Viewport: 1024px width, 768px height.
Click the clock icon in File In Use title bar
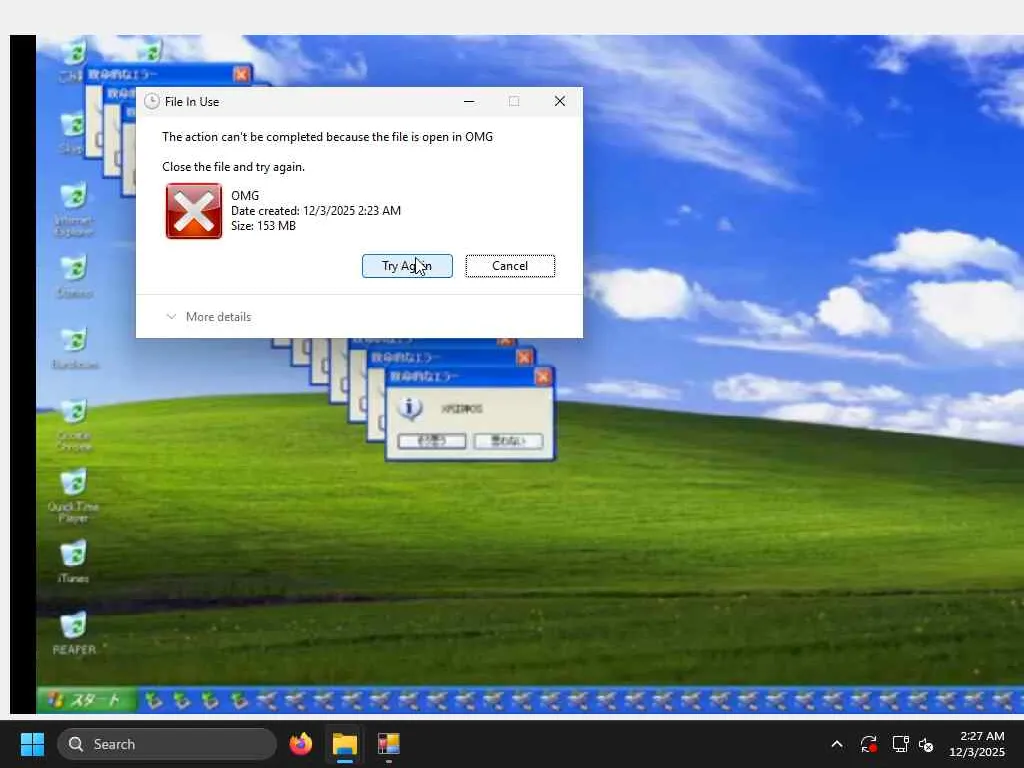[x=152, y=101]
